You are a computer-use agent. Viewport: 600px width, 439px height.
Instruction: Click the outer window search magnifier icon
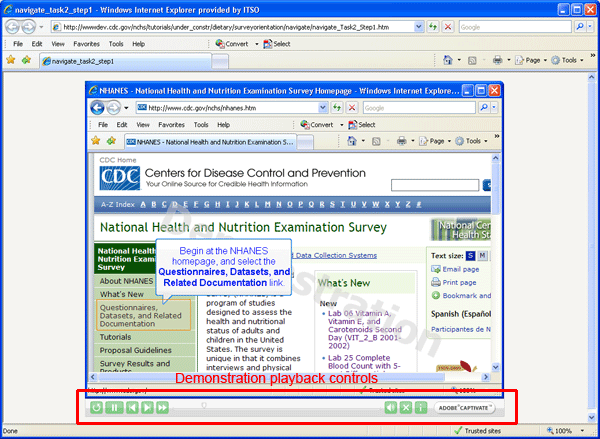pos(580,27)
